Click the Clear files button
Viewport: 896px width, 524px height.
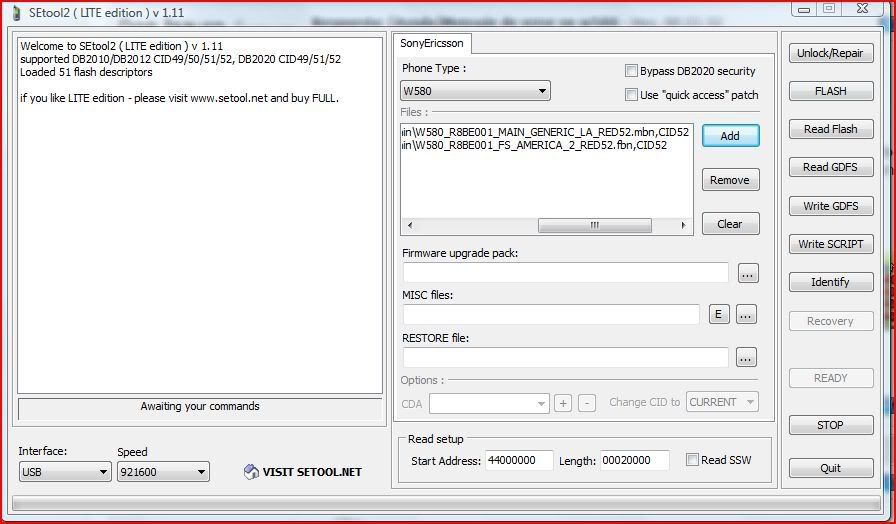730,224
